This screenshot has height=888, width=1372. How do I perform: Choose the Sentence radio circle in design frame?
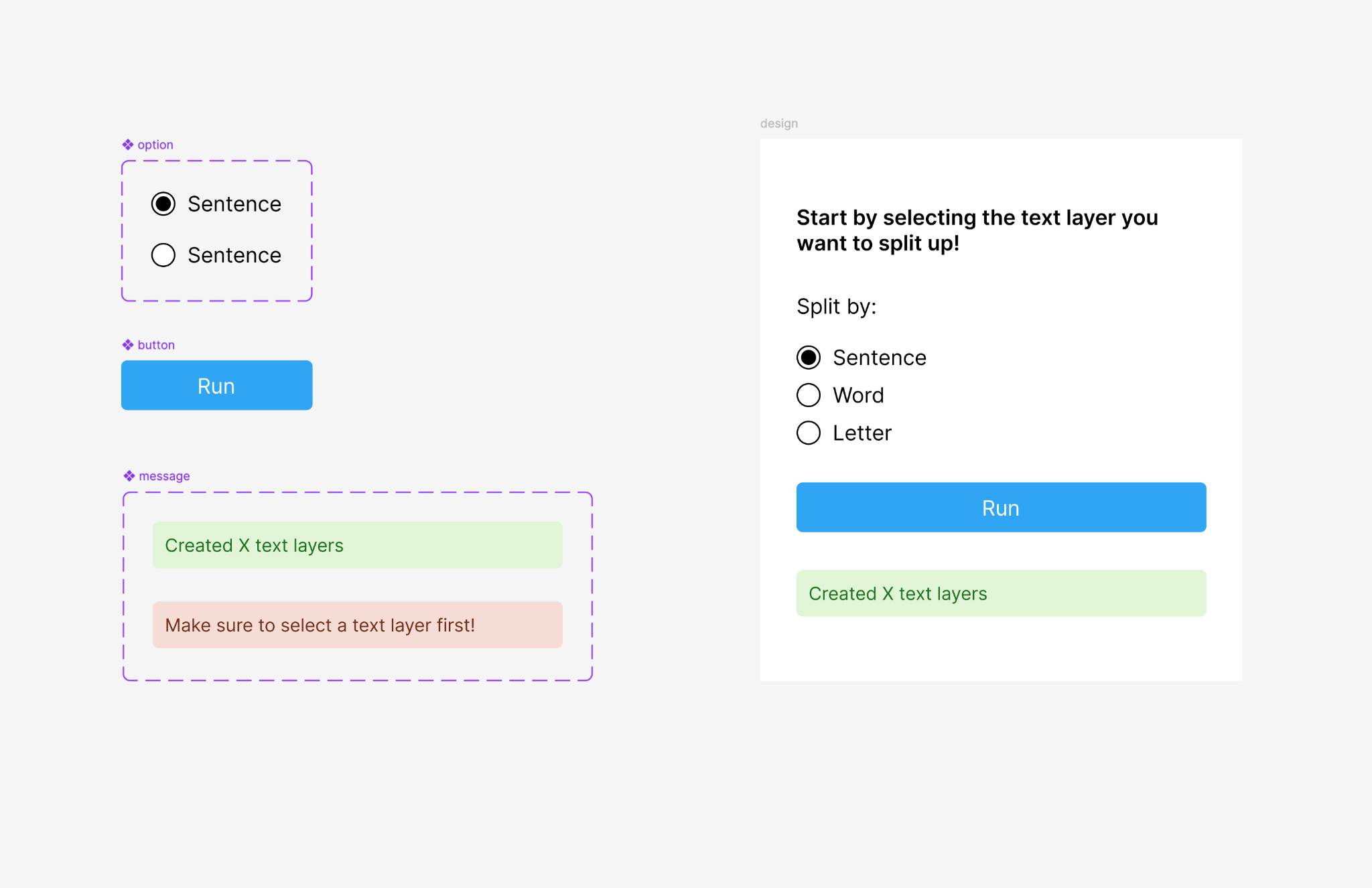click(809, 358)
